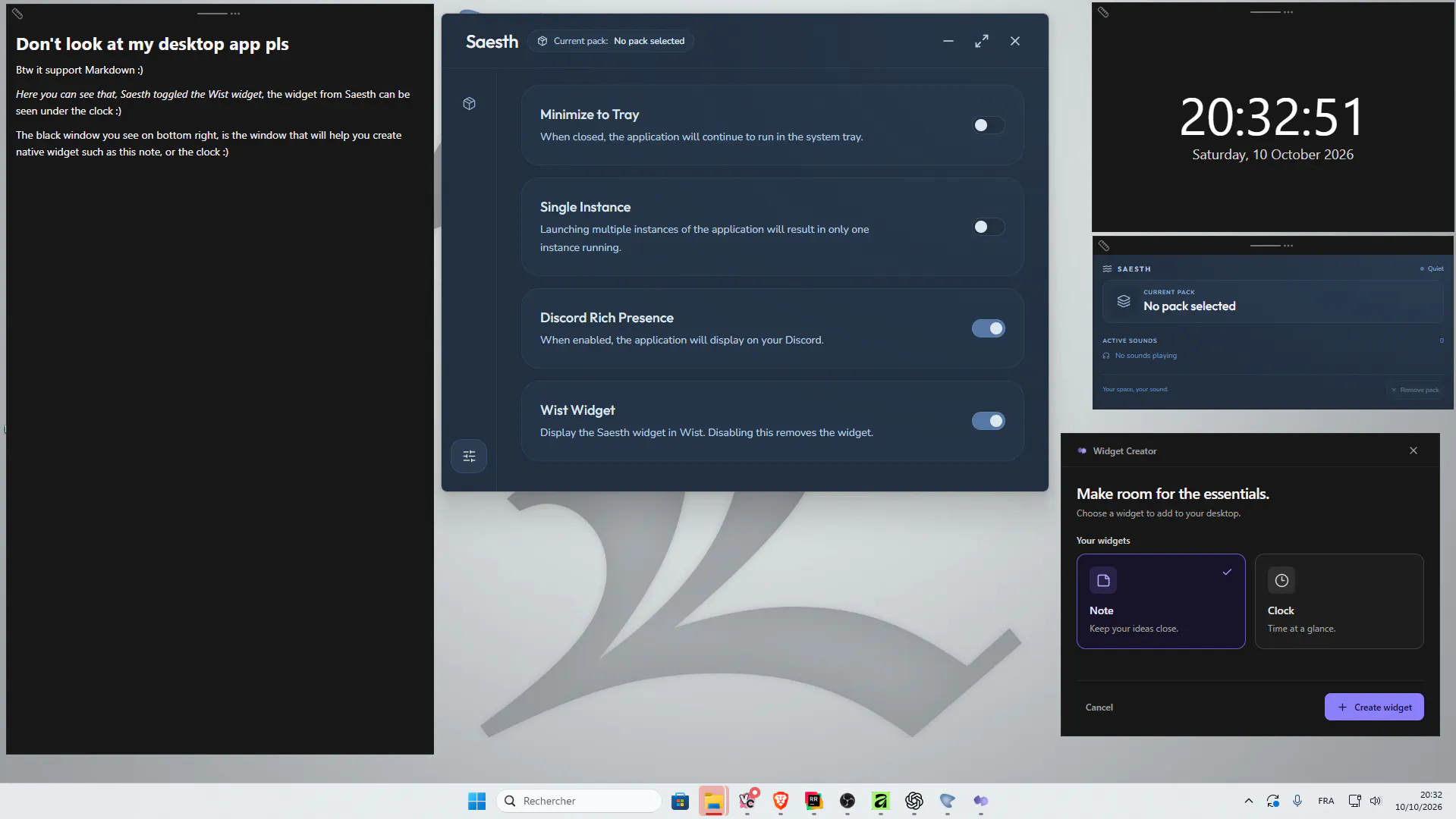Click the note heading about desktop app
The image size is (1456, 819).
click(153, 44)
